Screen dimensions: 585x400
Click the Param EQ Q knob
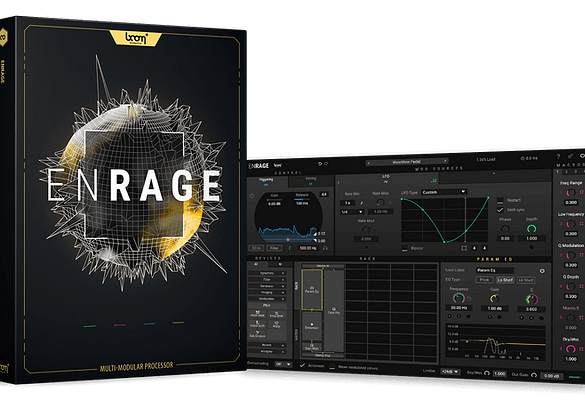click(x=532, y=299)
